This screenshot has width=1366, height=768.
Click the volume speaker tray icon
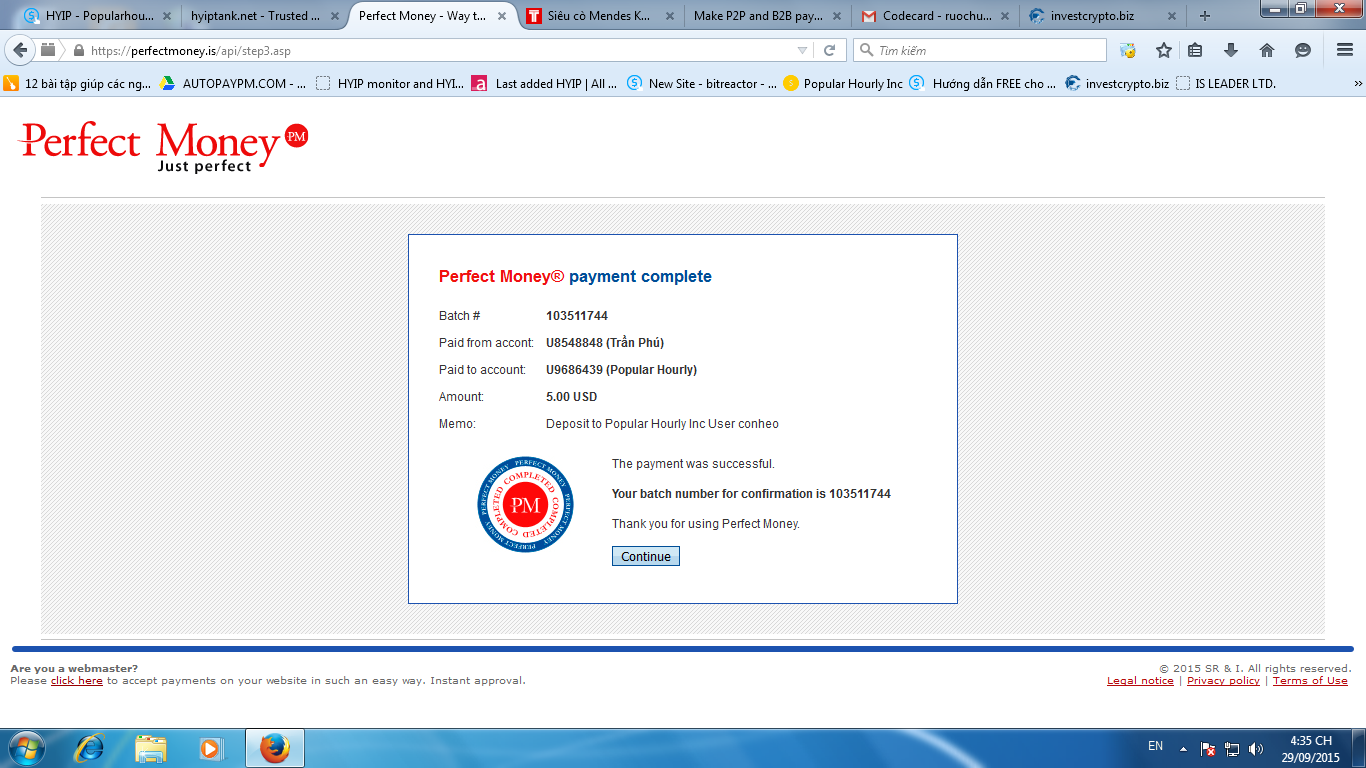click(x=1256, y=748)
